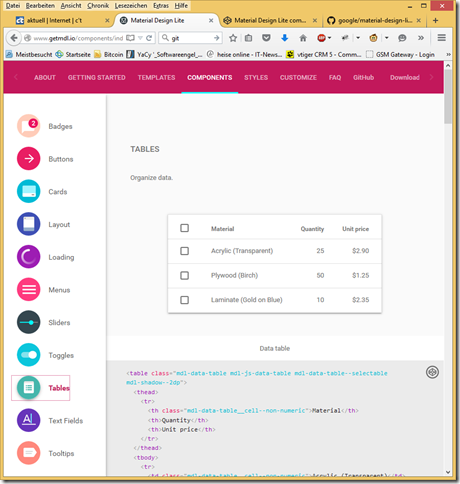Viewport: 460px width, 484px height.
Task: Open the Toggles component icon
Action: click(28, 355)
